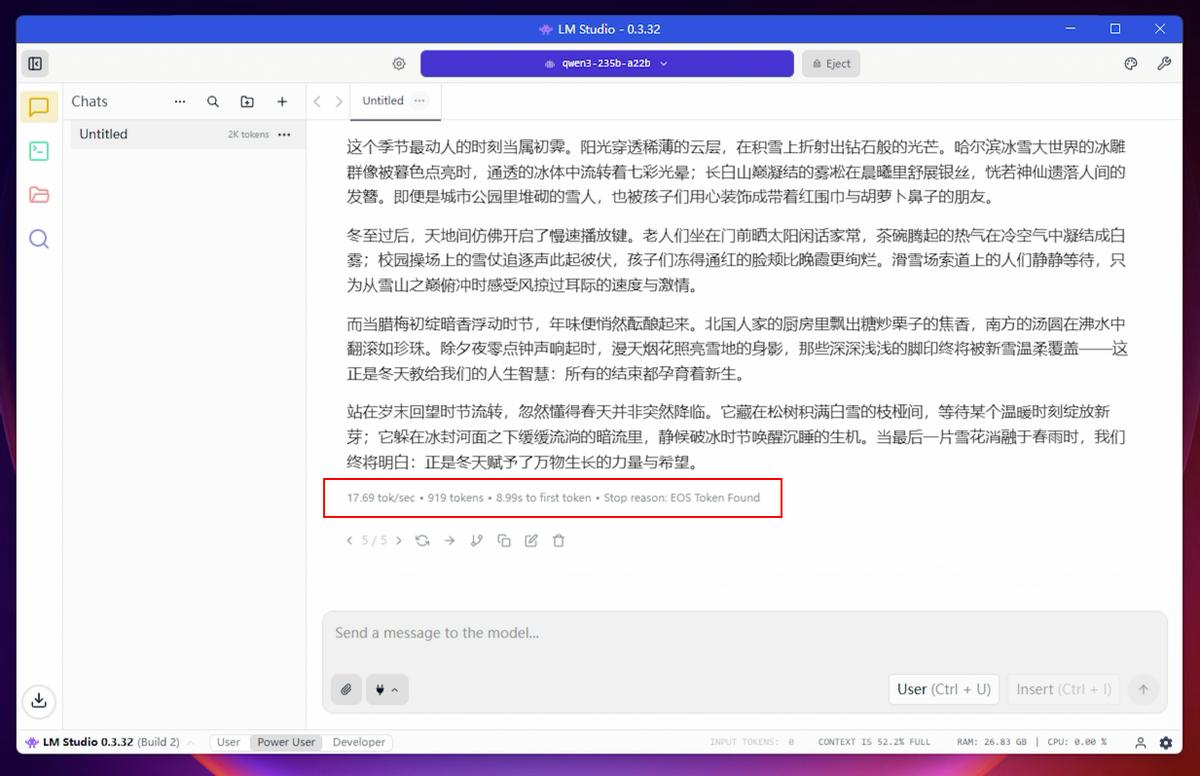Eject the loaded model
Screen dimensions: 1200x776
(831, 63)
